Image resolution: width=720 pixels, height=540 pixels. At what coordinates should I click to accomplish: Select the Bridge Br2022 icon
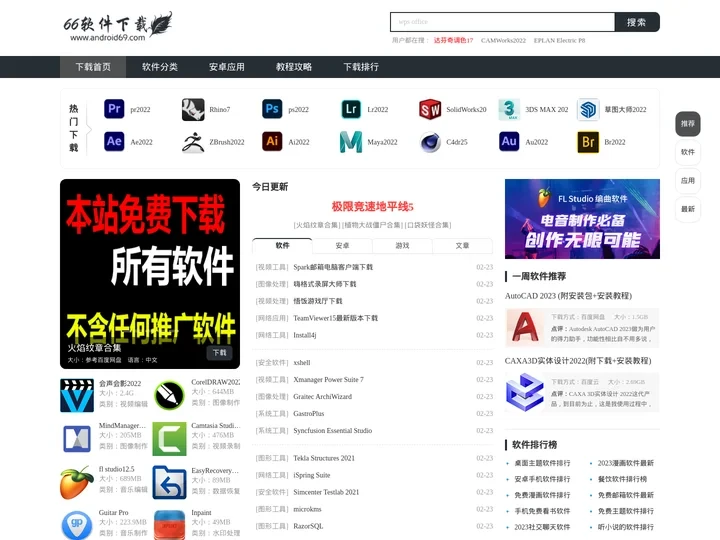588,142
